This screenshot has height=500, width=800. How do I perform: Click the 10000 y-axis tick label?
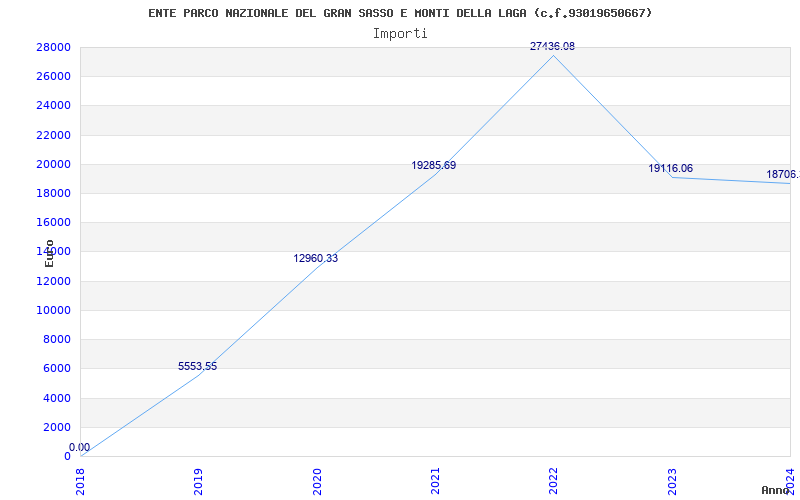pos(53,310)
